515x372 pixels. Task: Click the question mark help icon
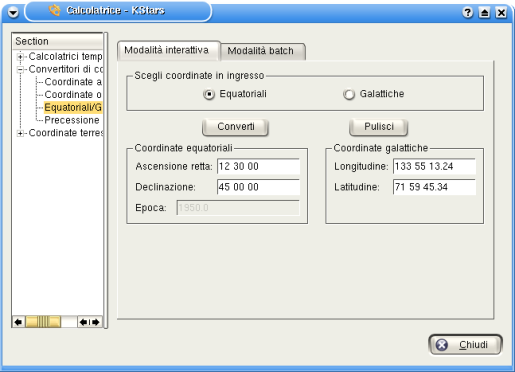tap(468, 13)
